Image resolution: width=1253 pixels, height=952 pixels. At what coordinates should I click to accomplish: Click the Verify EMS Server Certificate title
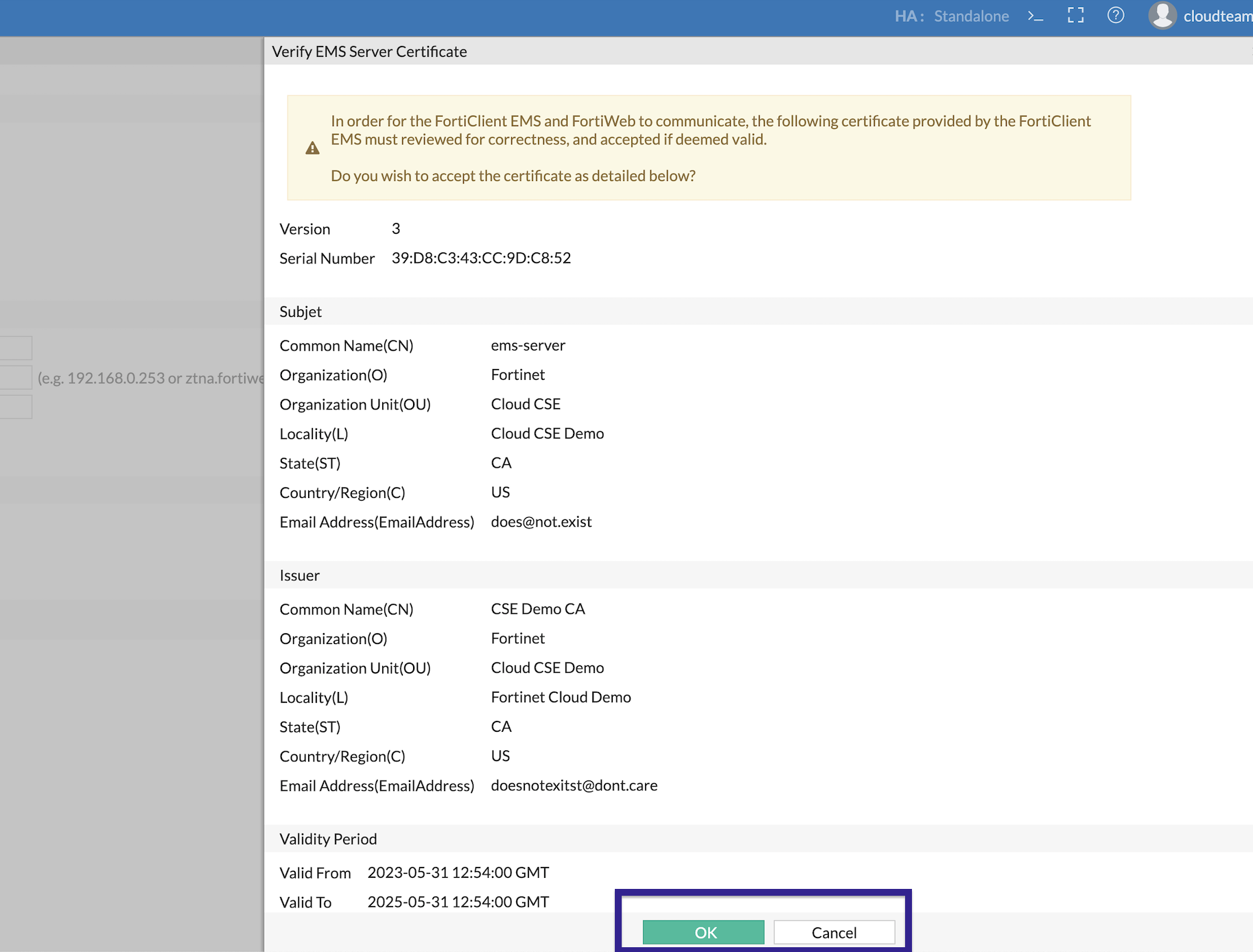coord(369,51)
